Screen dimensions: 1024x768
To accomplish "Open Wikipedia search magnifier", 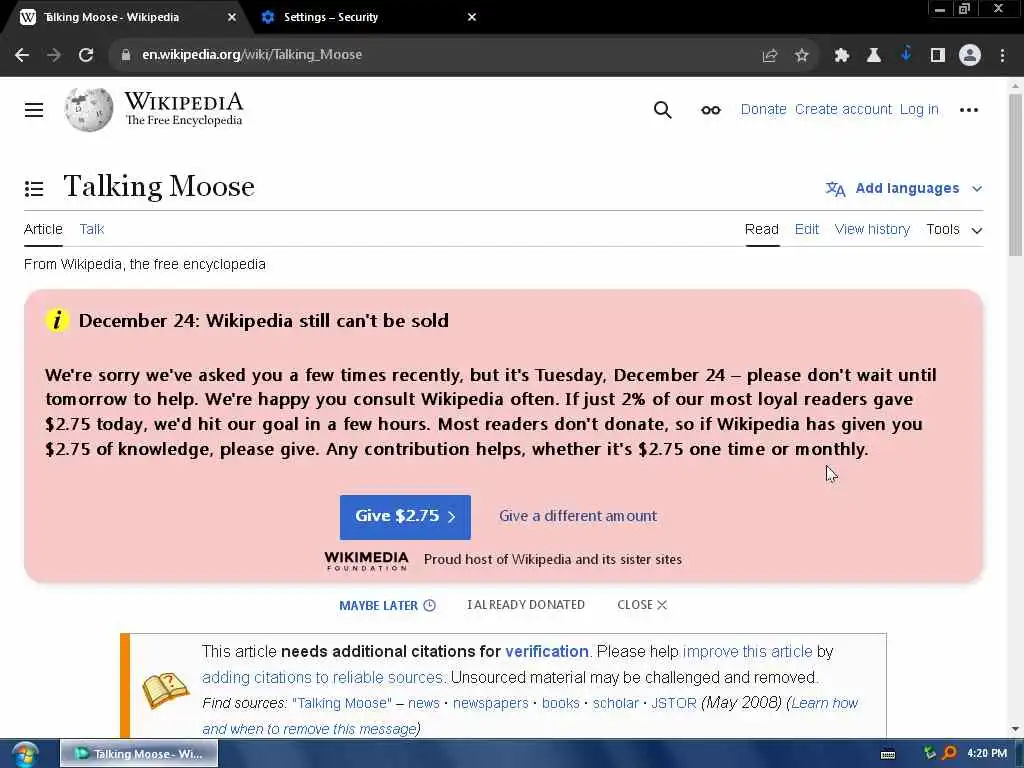I will point(662,110).
